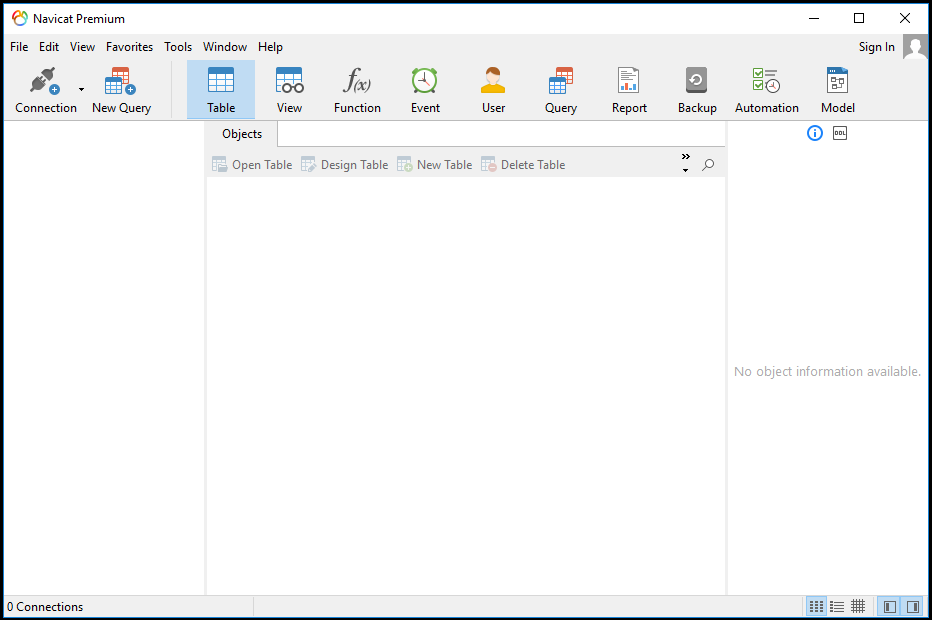Open a New Query from toolbar
This screenshot has width=932, height=620.
point(121,90)
